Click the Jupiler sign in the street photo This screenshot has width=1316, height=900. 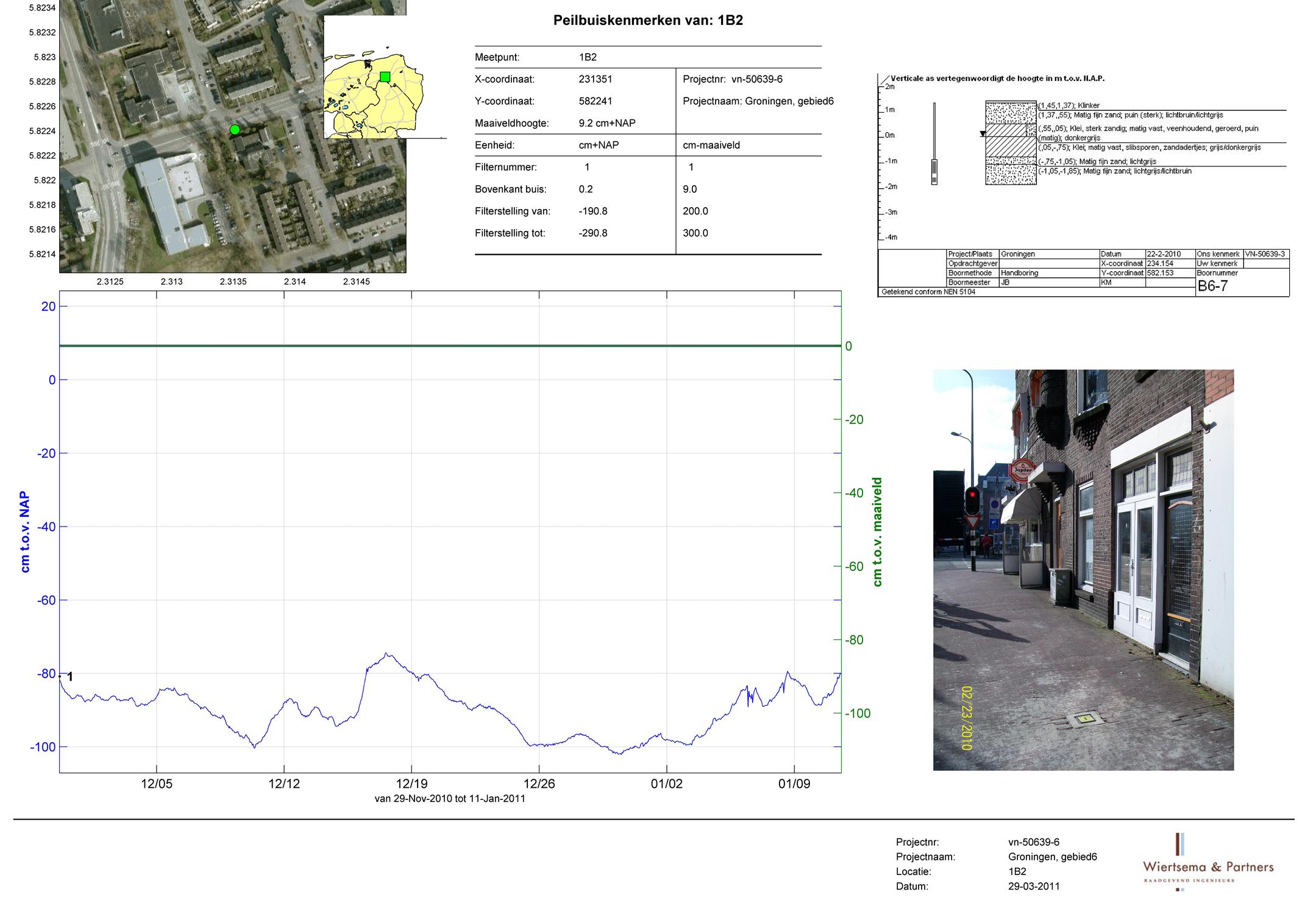pos(1023,470)
